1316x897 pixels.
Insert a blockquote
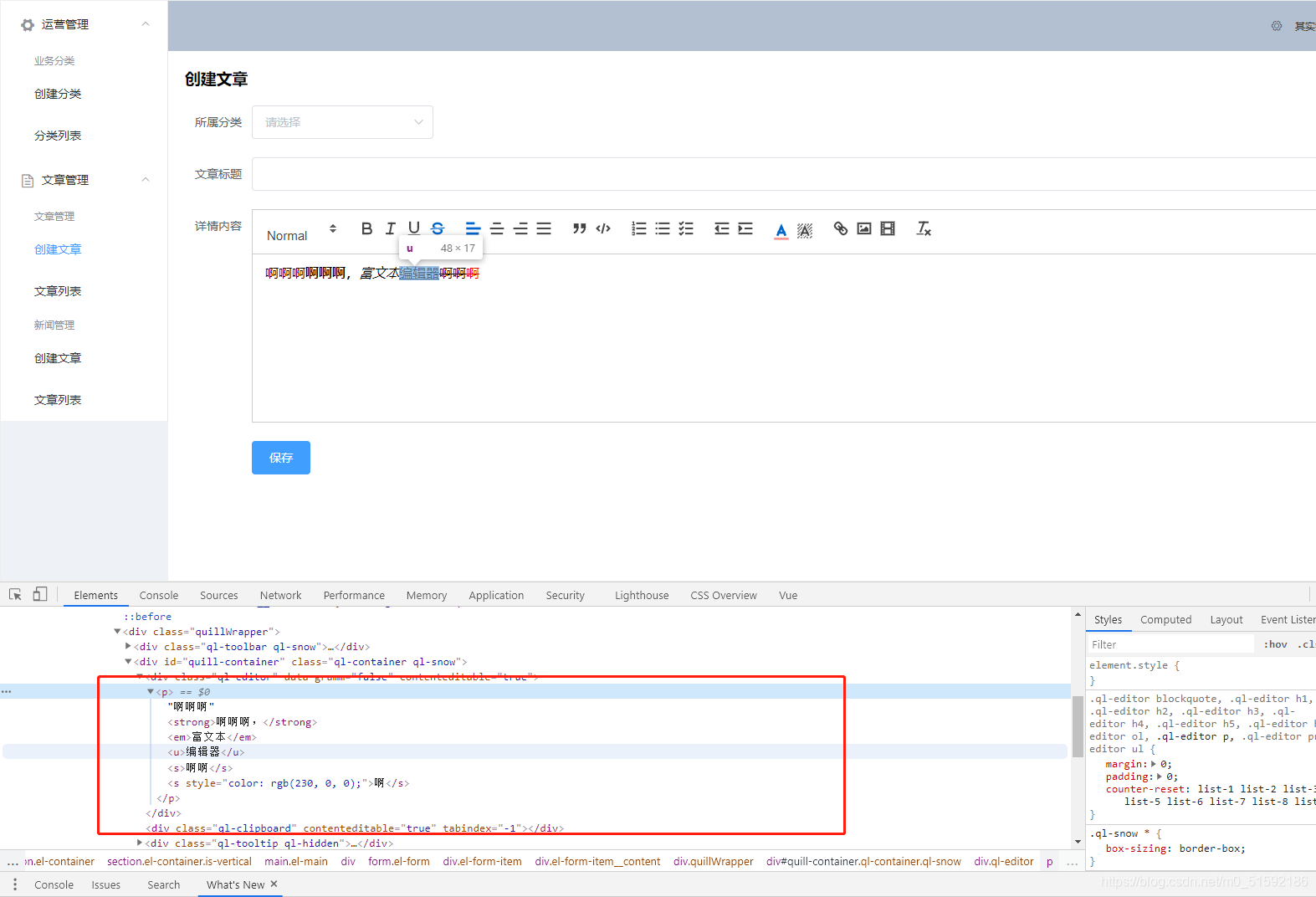580,228
